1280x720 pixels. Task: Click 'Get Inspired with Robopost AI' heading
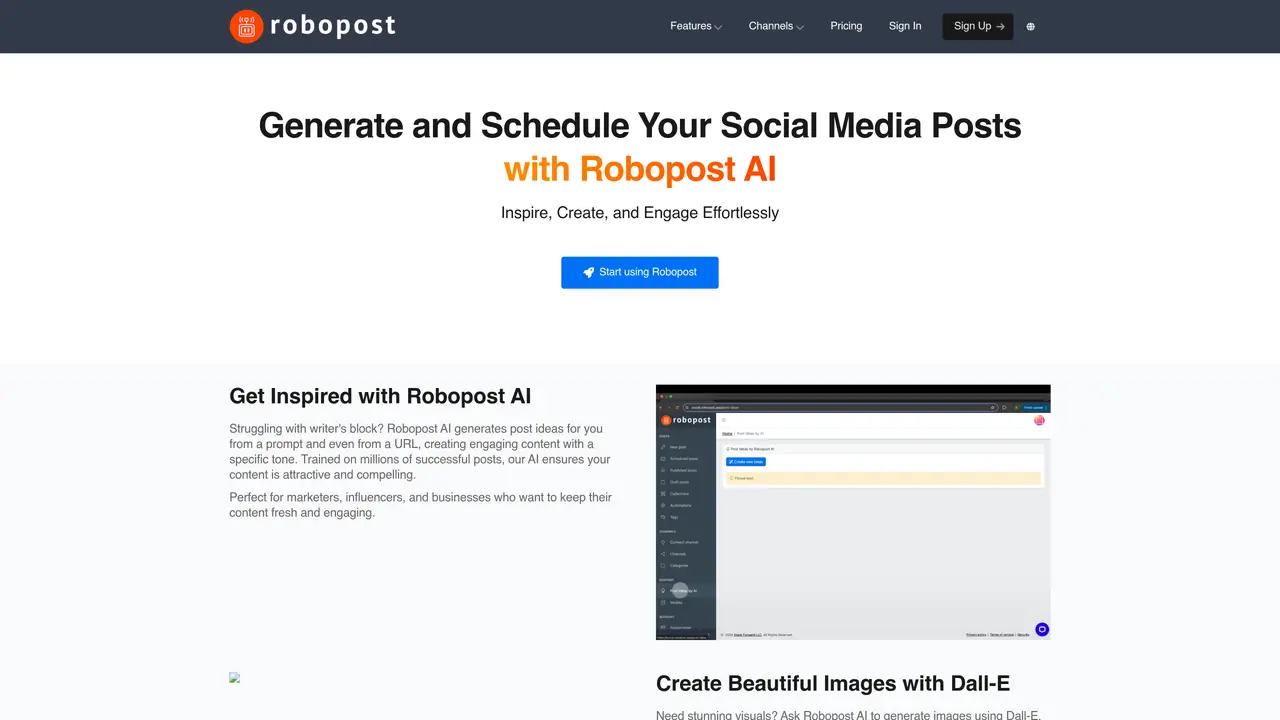pos(380,396)
